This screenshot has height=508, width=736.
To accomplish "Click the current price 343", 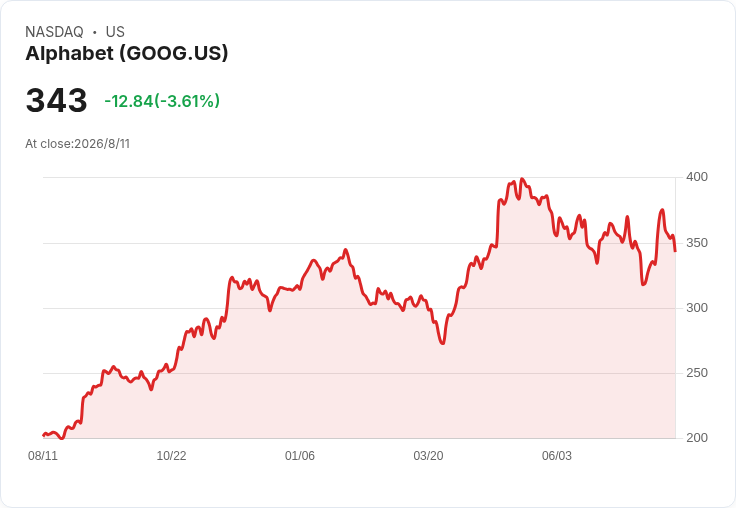I will (x=56, y=100).
